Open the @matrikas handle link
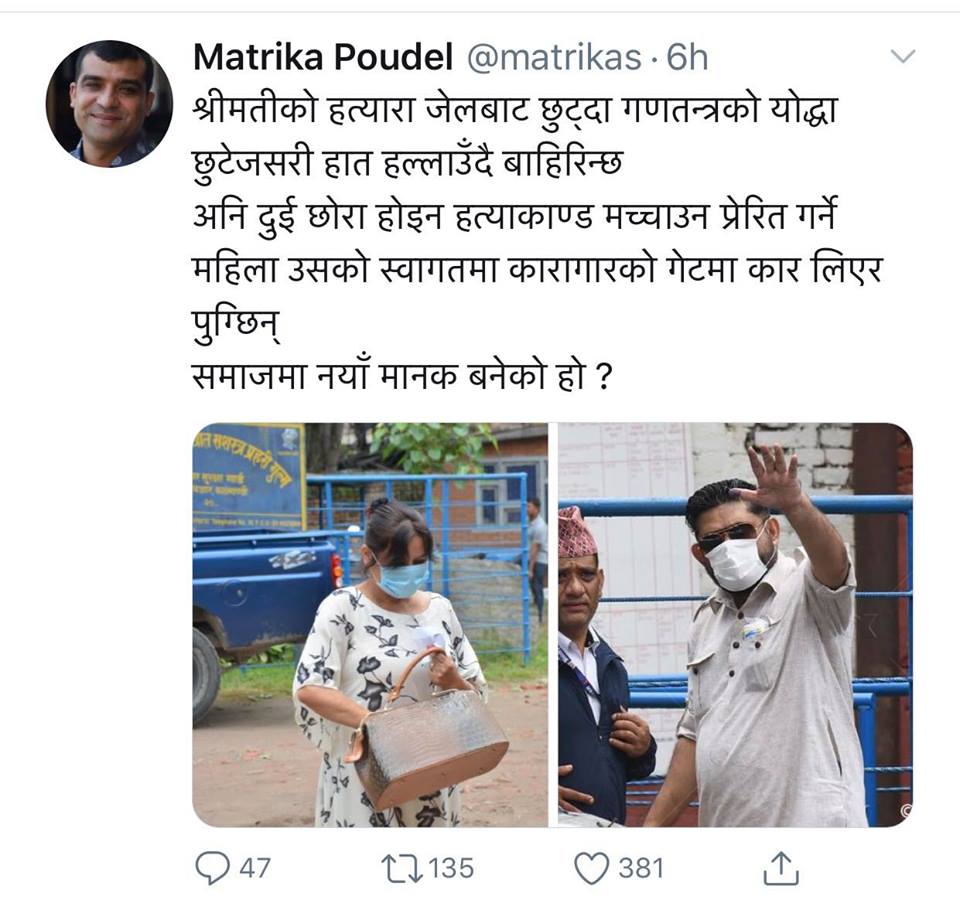The height and width of the screenshot is (910, 960). point(554,57)
